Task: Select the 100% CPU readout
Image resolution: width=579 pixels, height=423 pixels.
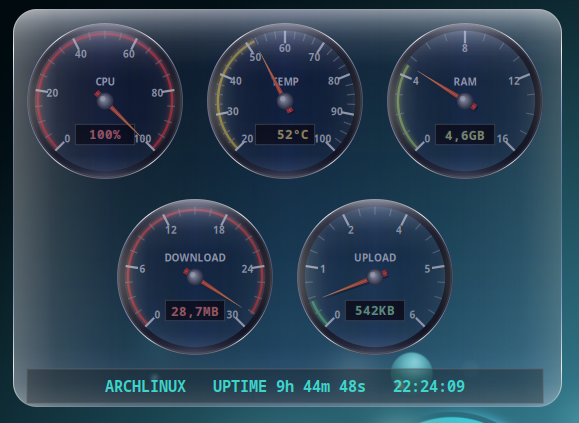Action: point(105,135)
